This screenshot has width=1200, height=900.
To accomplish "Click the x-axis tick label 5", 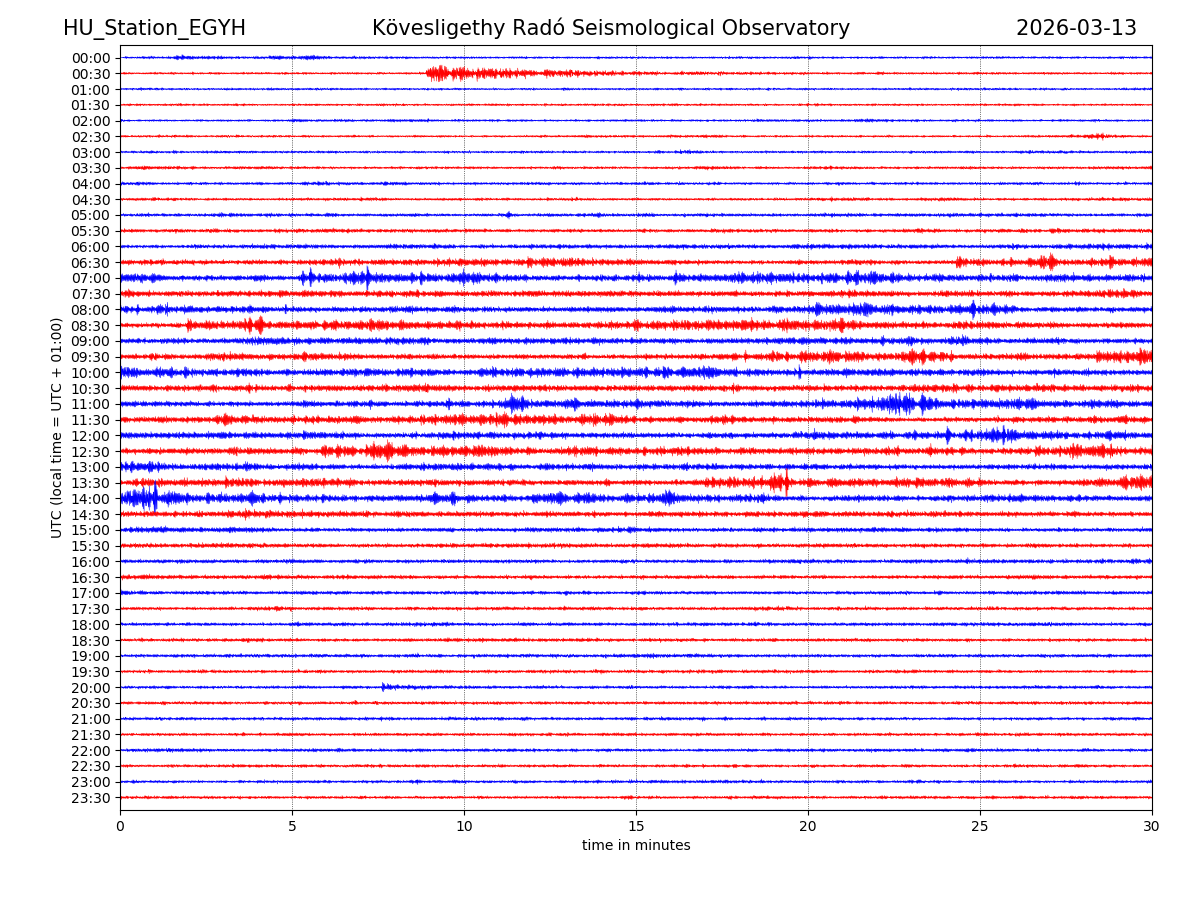I will 292,826.
